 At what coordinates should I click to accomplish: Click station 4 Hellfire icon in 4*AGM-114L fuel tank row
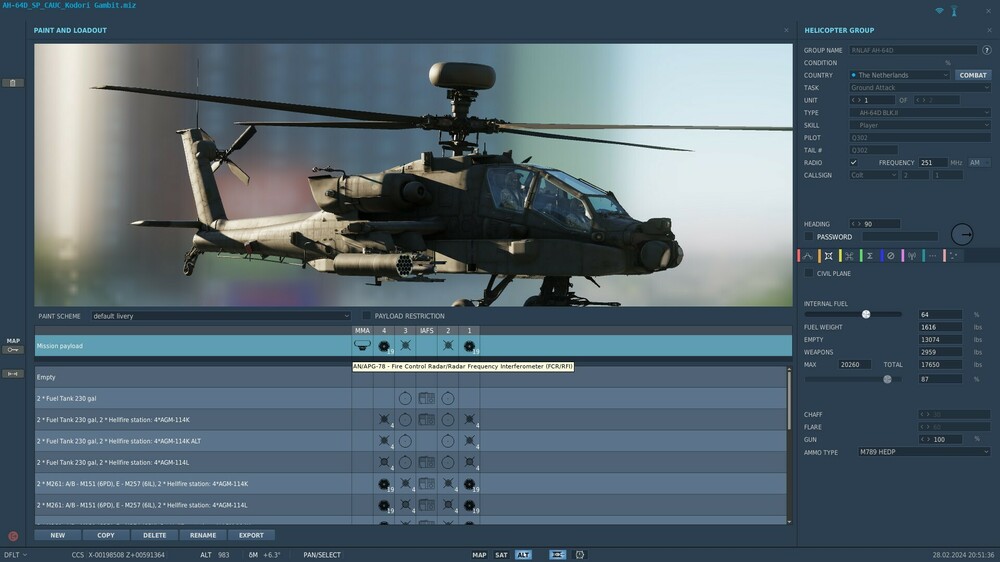click(x=384, y=462)
